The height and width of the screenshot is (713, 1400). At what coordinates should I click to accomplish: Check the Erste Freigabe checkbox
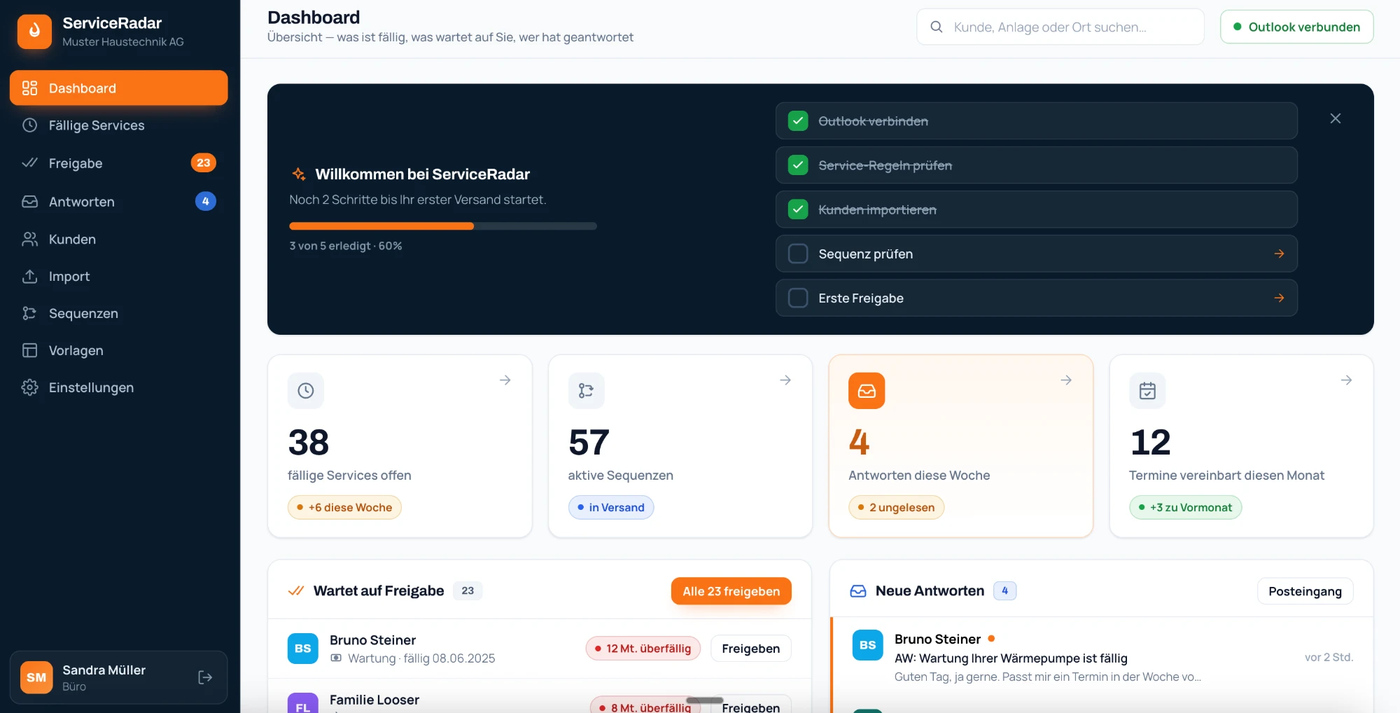pos(798,298)
